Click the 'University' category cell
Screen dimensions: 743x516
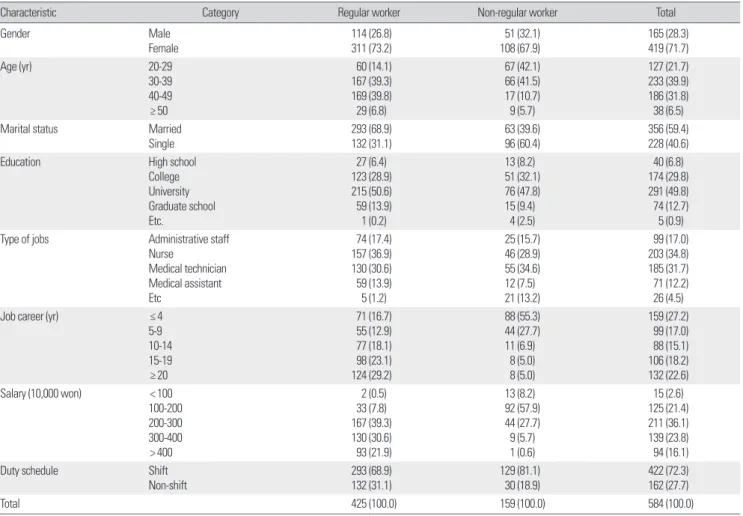click(169, 191)
